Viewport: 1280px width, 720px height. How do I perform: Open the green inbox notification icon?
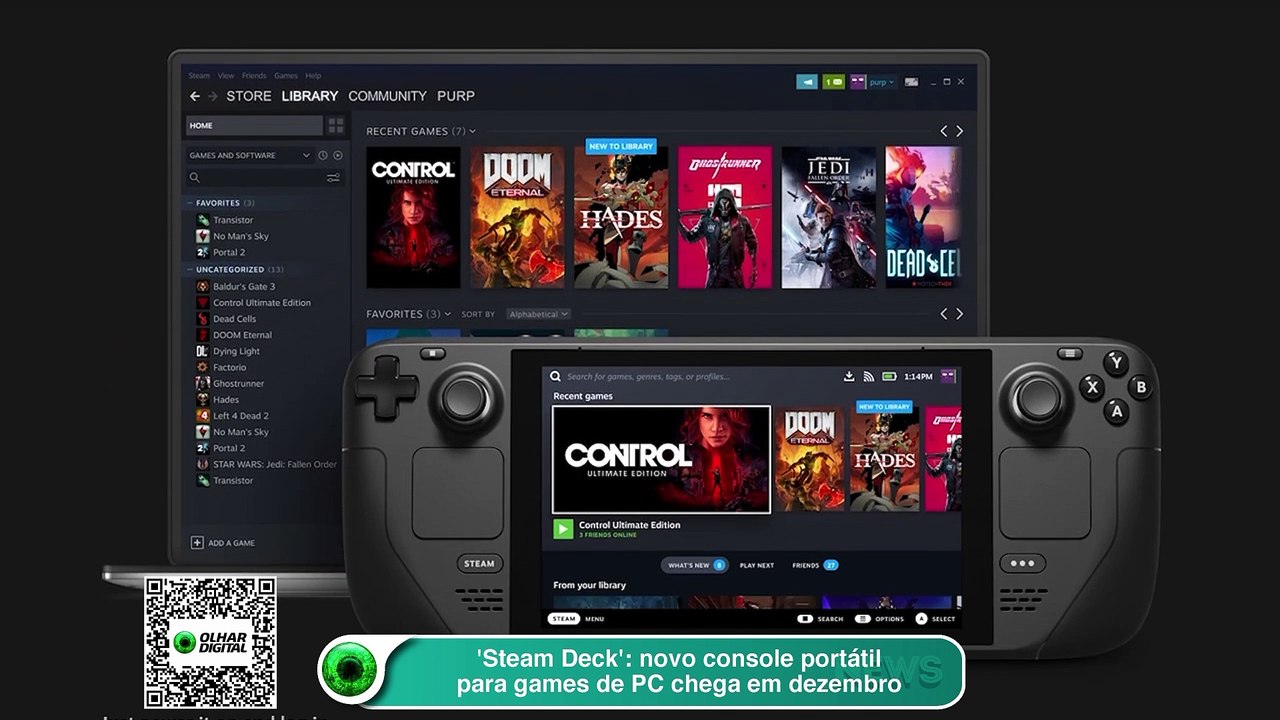click(x=834, y=82)
